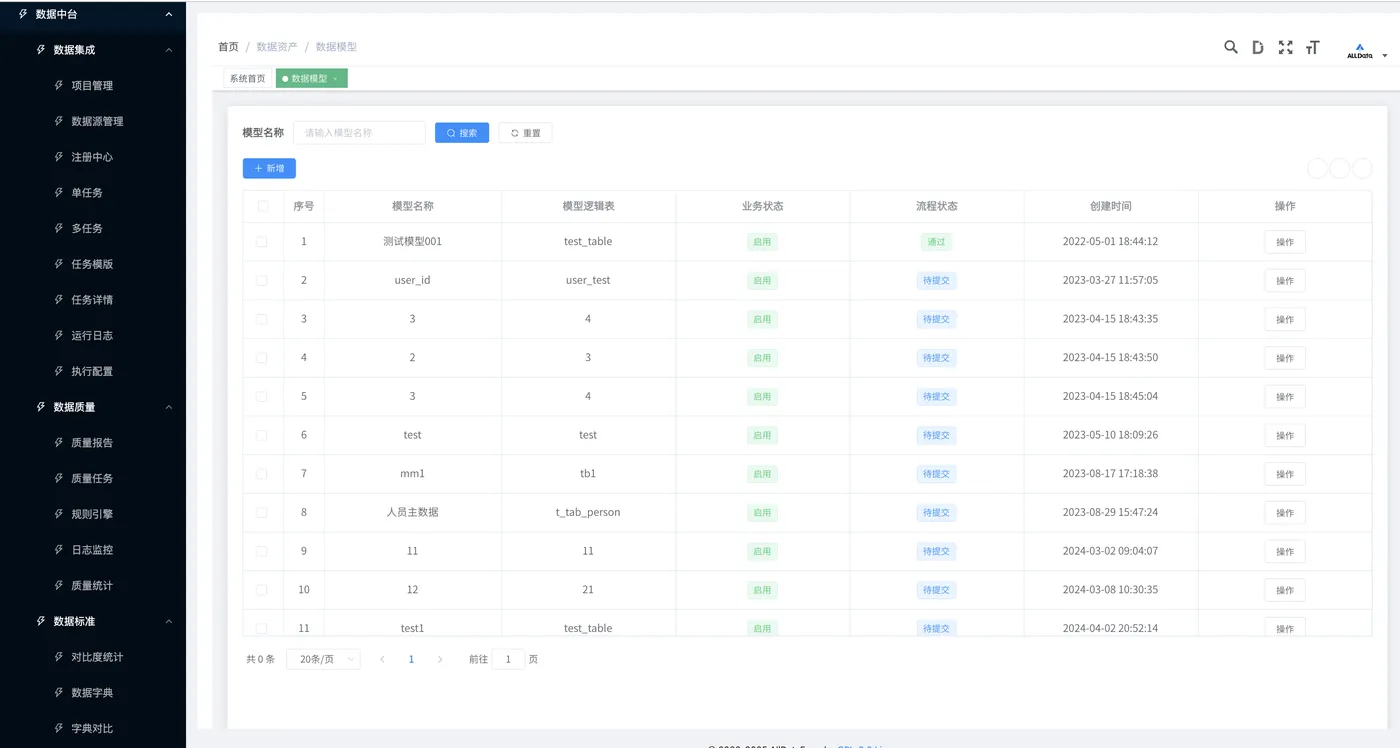Click the AllData logo avatar
Screen dimensions: 1400x748
click(1360, 51)
